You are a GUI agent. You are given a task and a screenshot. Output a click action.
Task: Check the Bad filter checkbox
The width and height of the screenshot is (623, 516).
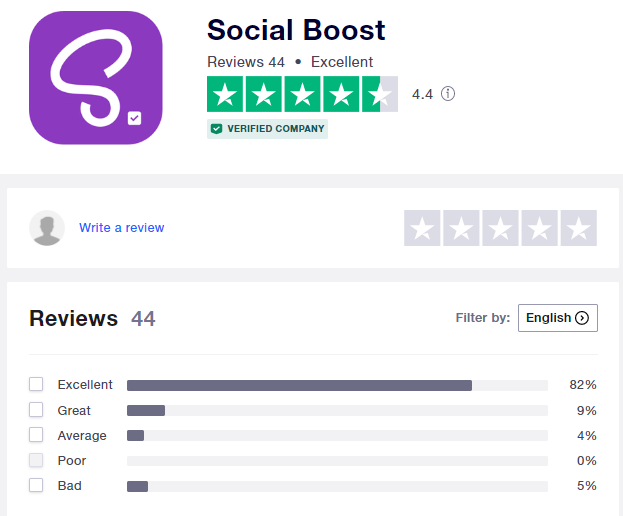36,485
